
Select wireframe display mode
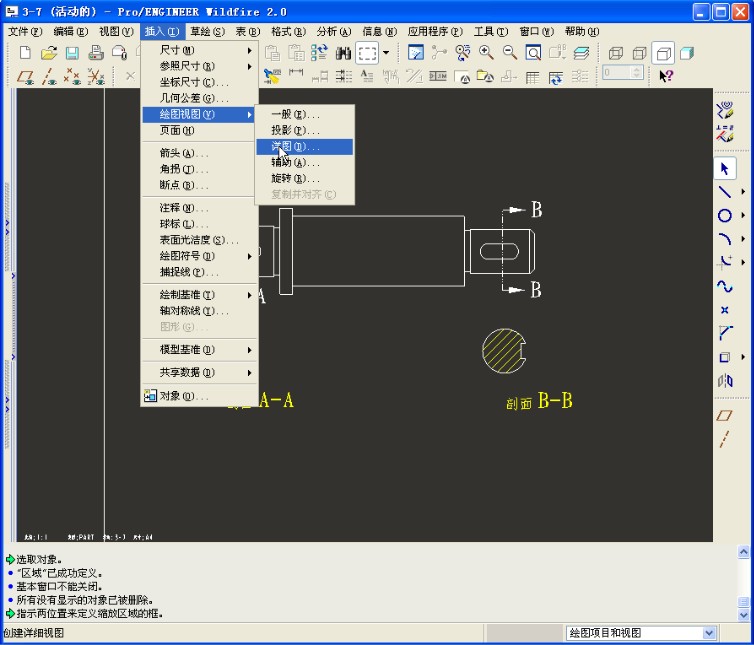click(616, 53)
